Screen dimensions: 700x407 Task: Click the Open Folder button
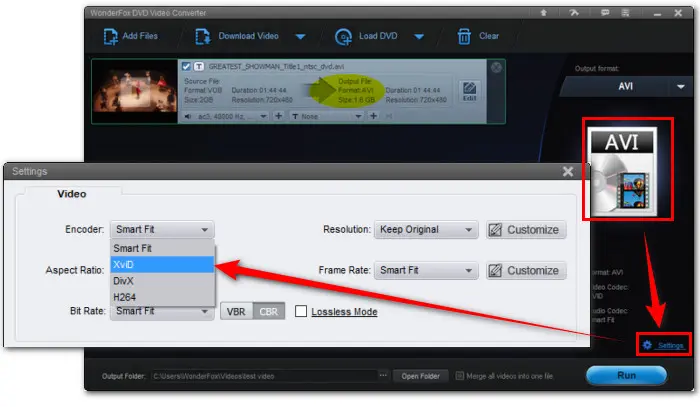[x=420, y=376]
